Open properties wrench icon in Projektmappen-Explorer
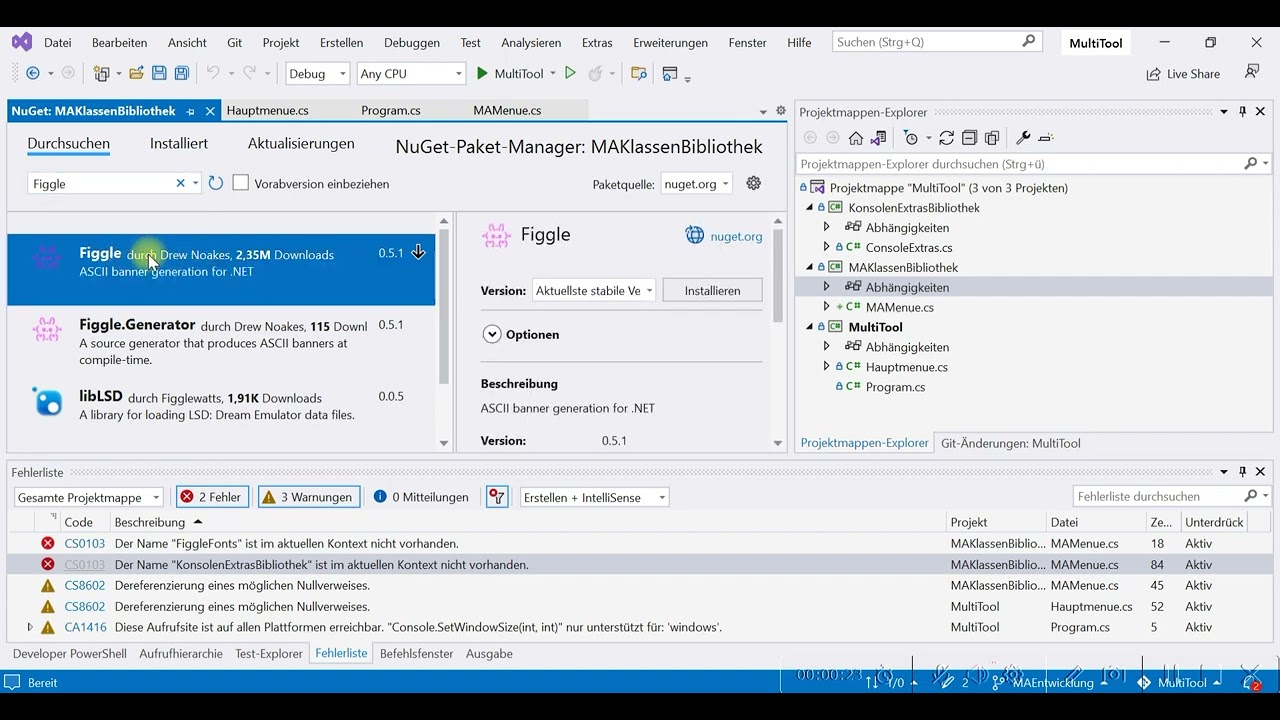1280x720 pixels. coord(1023,138)
